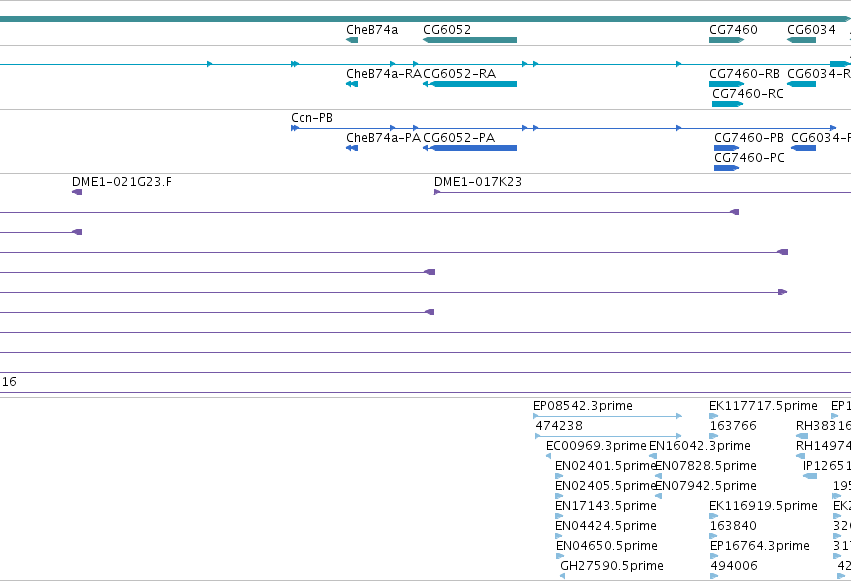
Task: Select the 163840 insertion arrow glyph
Action: click(714, 537)
